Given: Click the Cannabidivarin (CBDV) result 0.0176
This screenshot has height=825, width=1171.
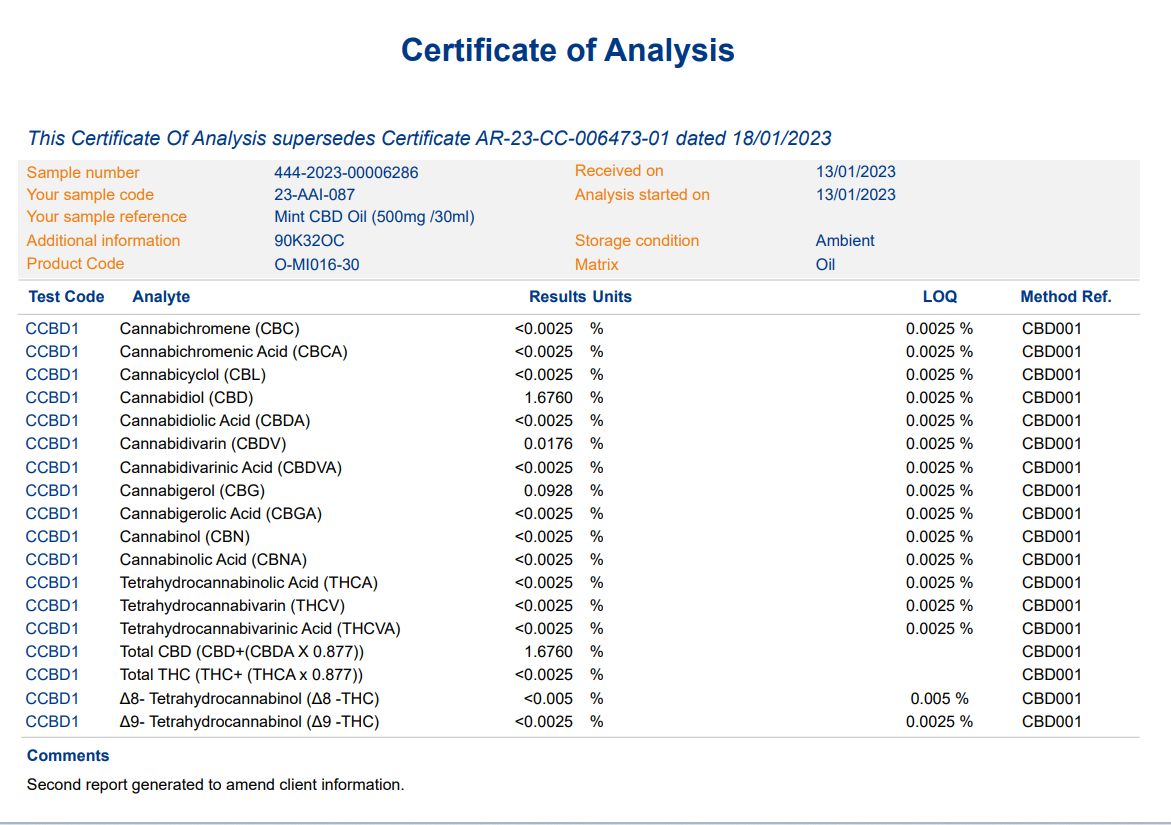Looking at the screenshot, I should click(548, 444).
